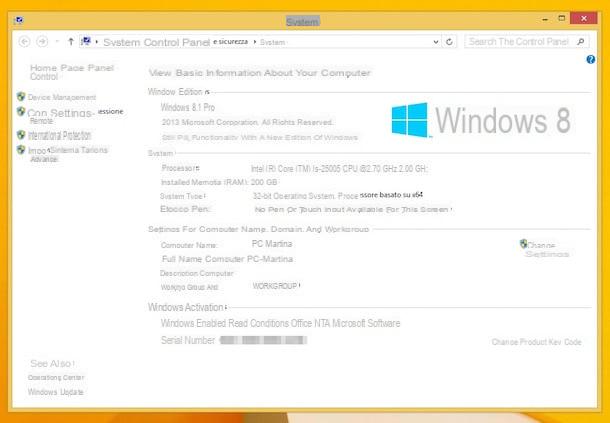
Task: Click shield icon beside Device Management
Action: point(21,97)
